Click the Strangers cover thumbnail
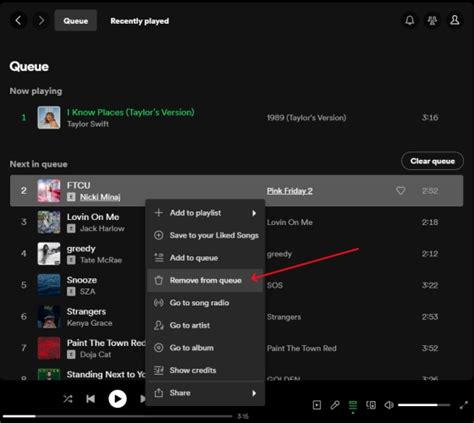The height and width of the screenshot is (423, 474). [49, 316]
